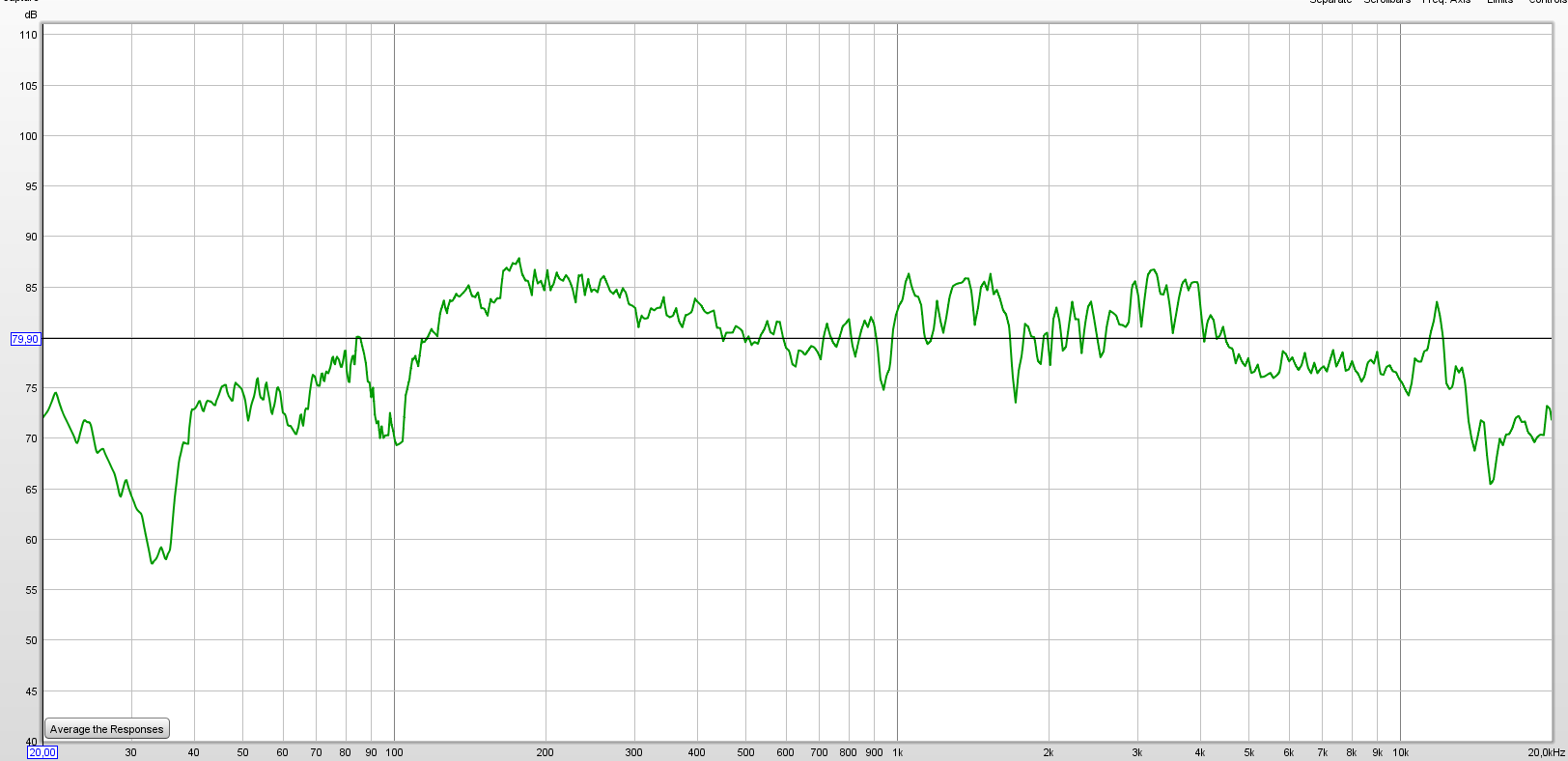Click the 10k label on the frequency axis
This screenshot has height=761, width=1568.
click(1401, 752)
